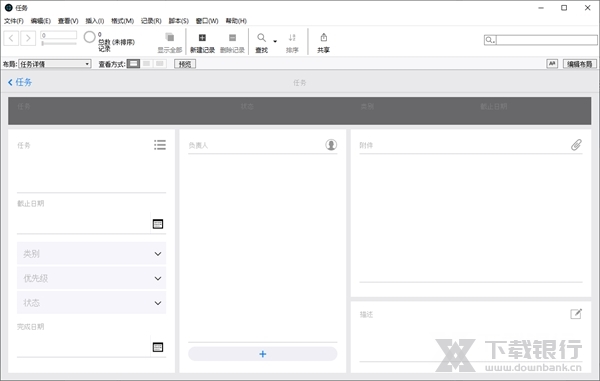This screenshot has width=600, height=381.
Task: Click the record number input field
Action: click(x=59, y=35)
